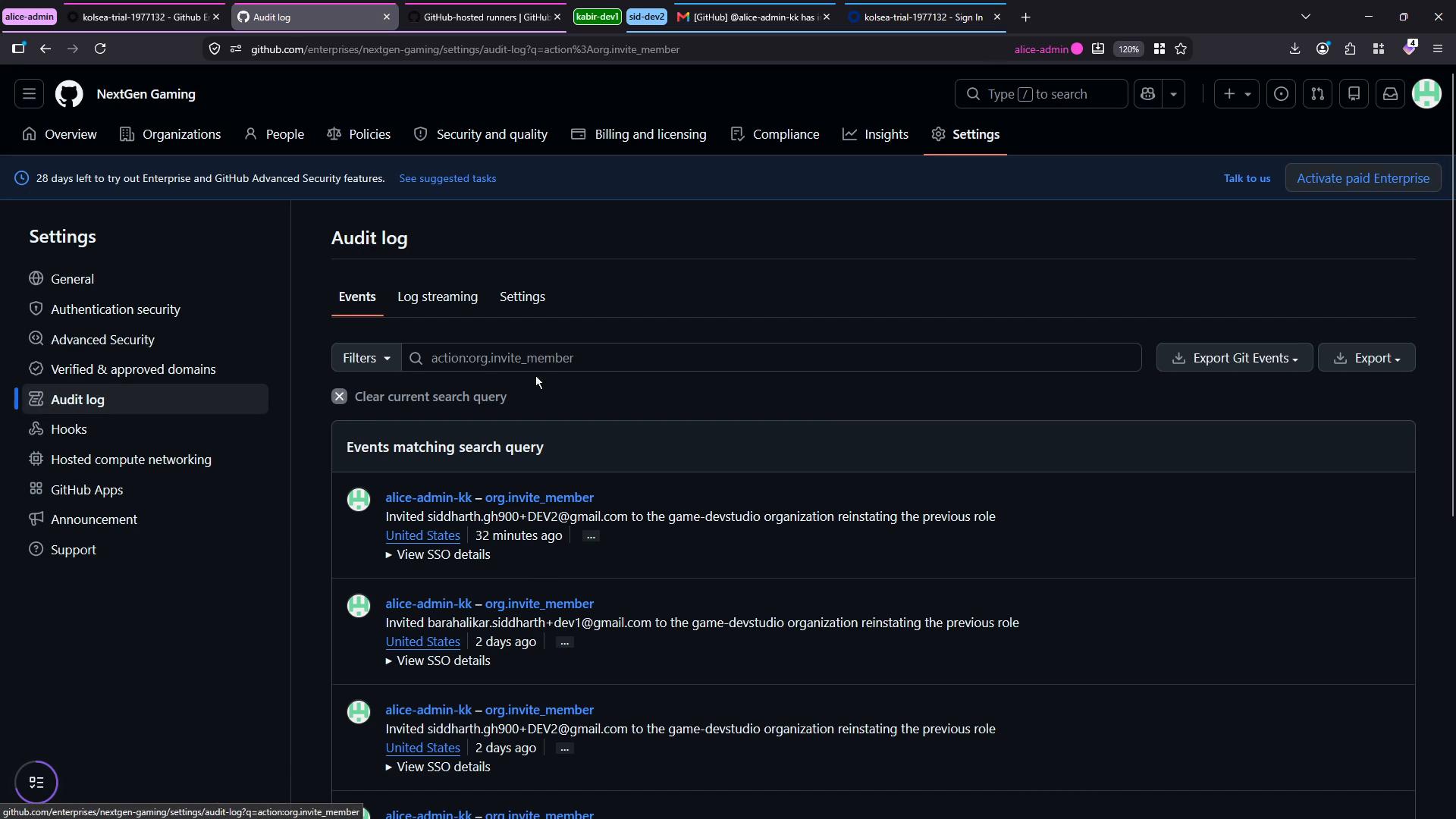
Task: Click the See suggested tasks link
Action: point(447,179)
